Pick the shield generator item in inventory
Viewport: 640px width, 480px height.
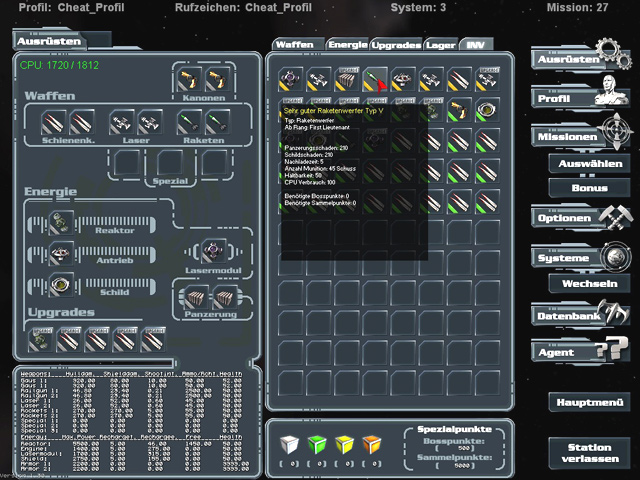pos(487,109)
